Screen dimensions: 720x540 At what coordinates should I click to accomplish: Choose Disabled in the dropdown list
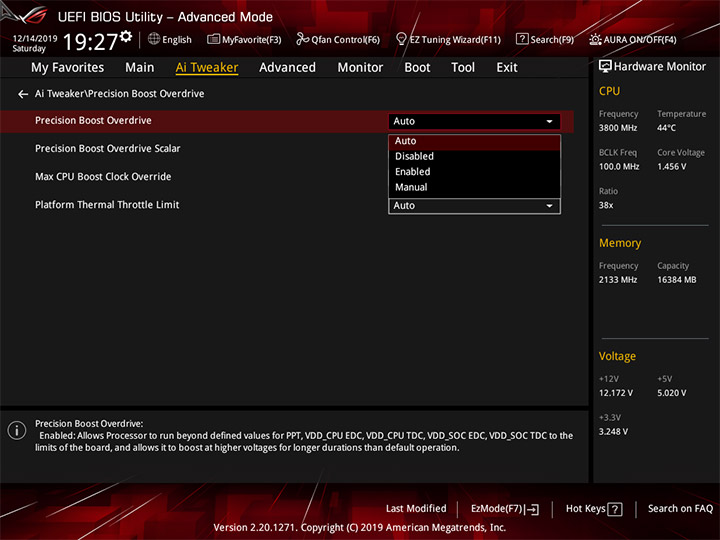474,157
